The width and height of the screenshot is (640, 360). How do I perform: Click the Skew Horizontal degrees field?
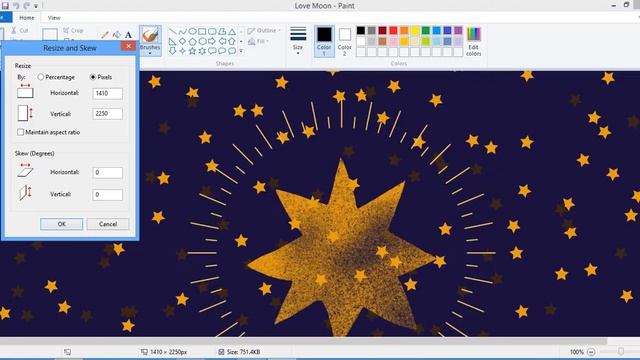coord(107,173)
